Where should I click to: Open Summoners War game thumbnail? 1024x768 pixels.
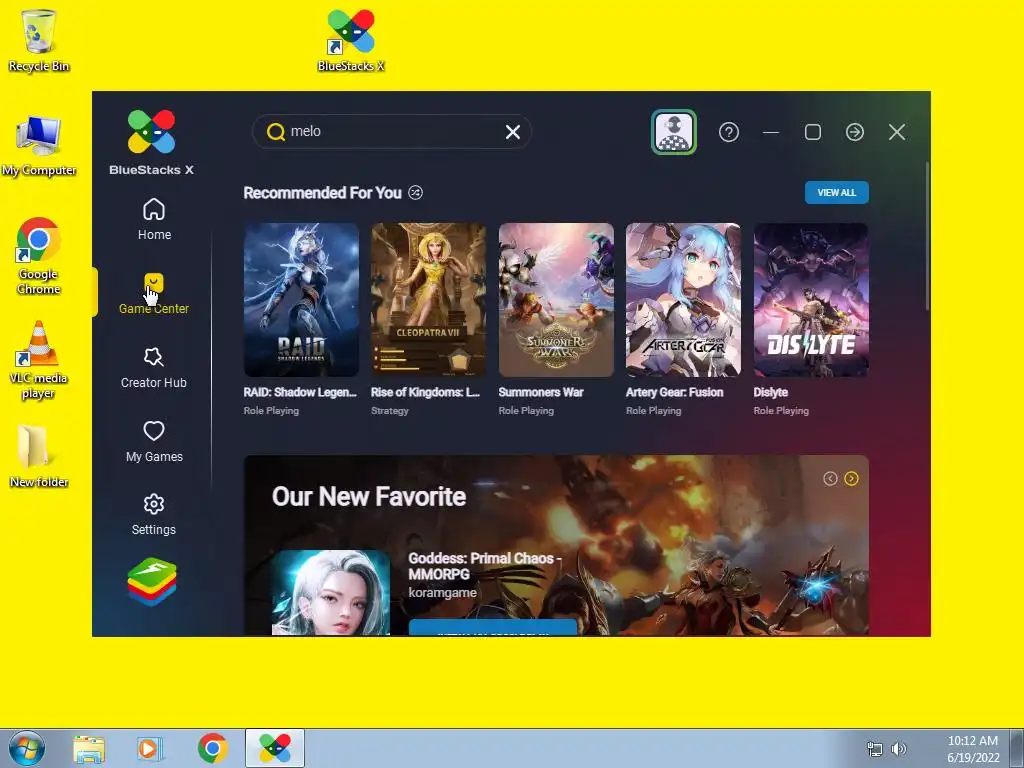tap(556, 300)
